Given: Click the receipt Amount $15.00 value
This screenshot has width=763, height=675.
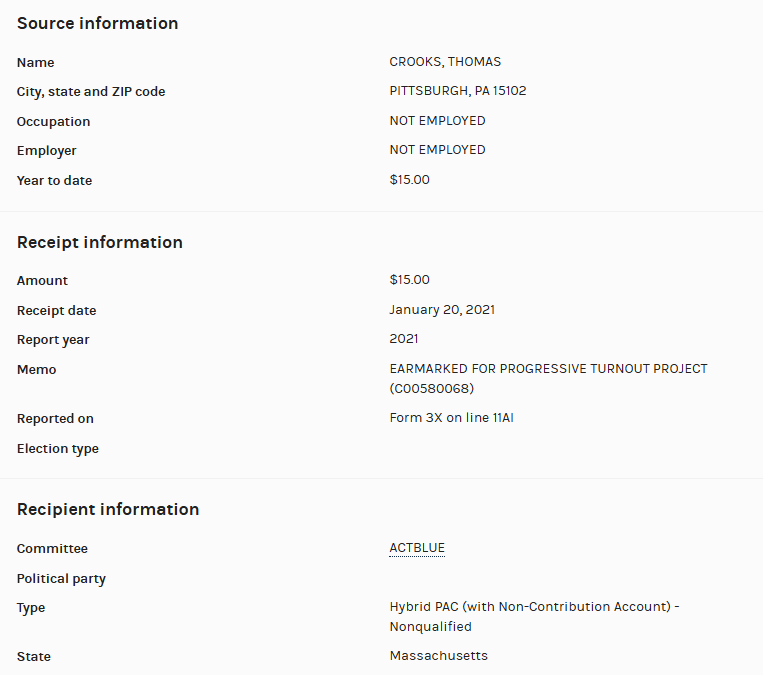Looking at the screenshot, I should pyautogui.click(x=409, y=280).
